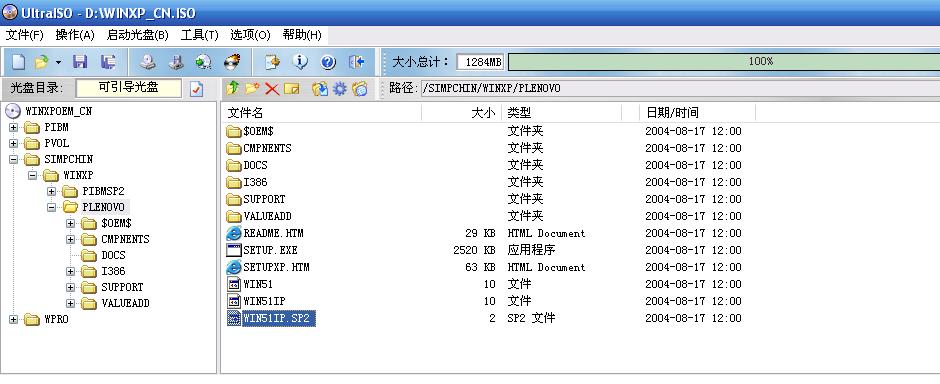This screenshot has height=384, width=940.
Task: Open the 文件(F) menu
Action: pos(25,35)
